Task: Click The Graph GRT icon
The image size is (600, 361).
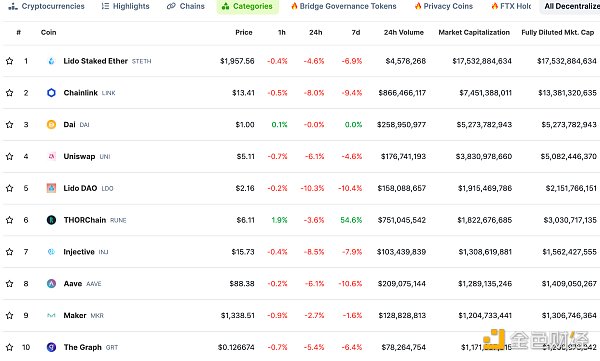Action: [51, 347]
